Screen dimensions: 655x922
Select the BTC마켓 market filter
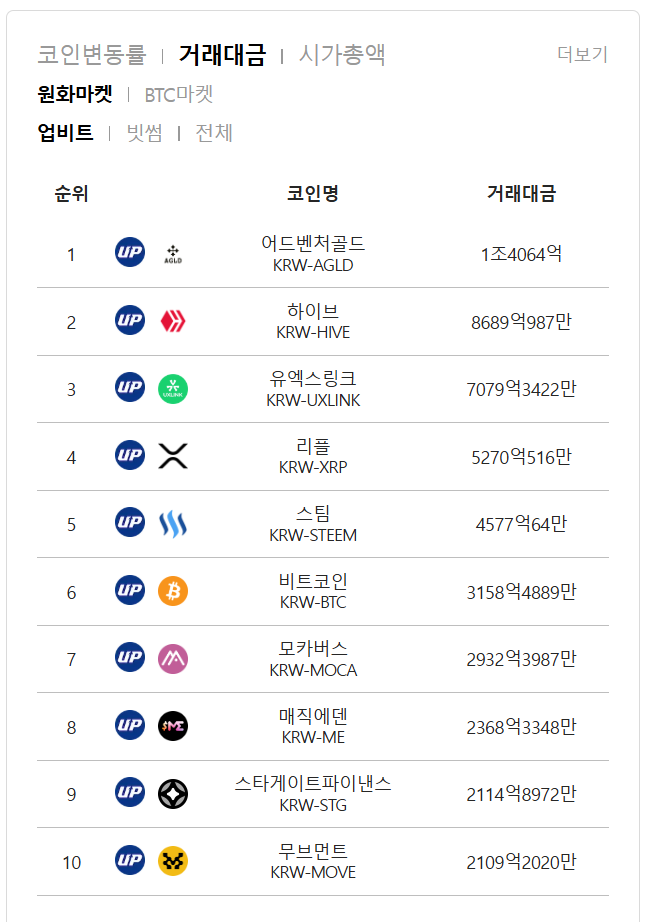click(x=179, y=95)
